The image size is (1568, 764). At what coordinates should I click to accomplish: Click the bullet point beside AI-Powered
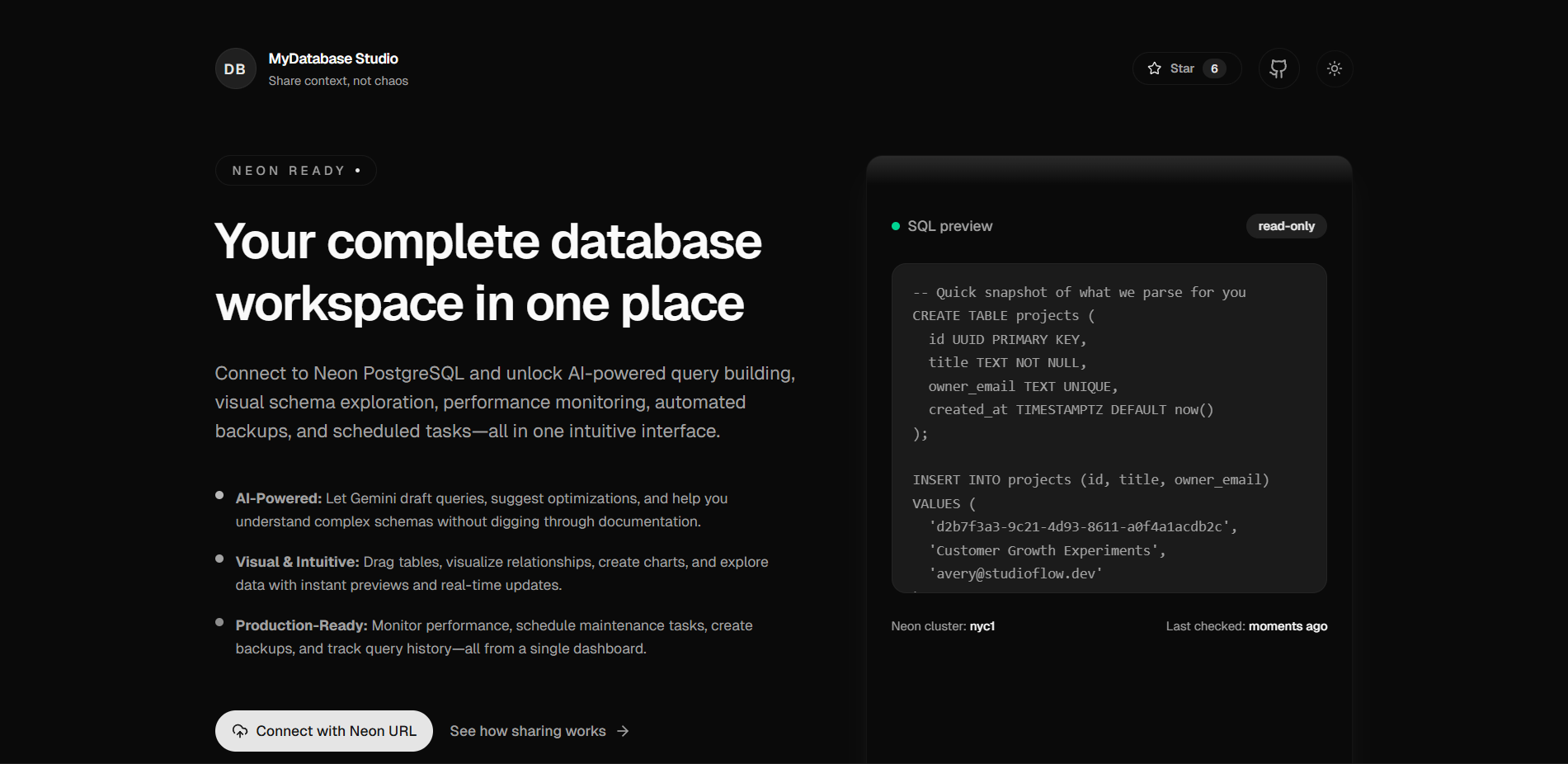pos(219,496)
